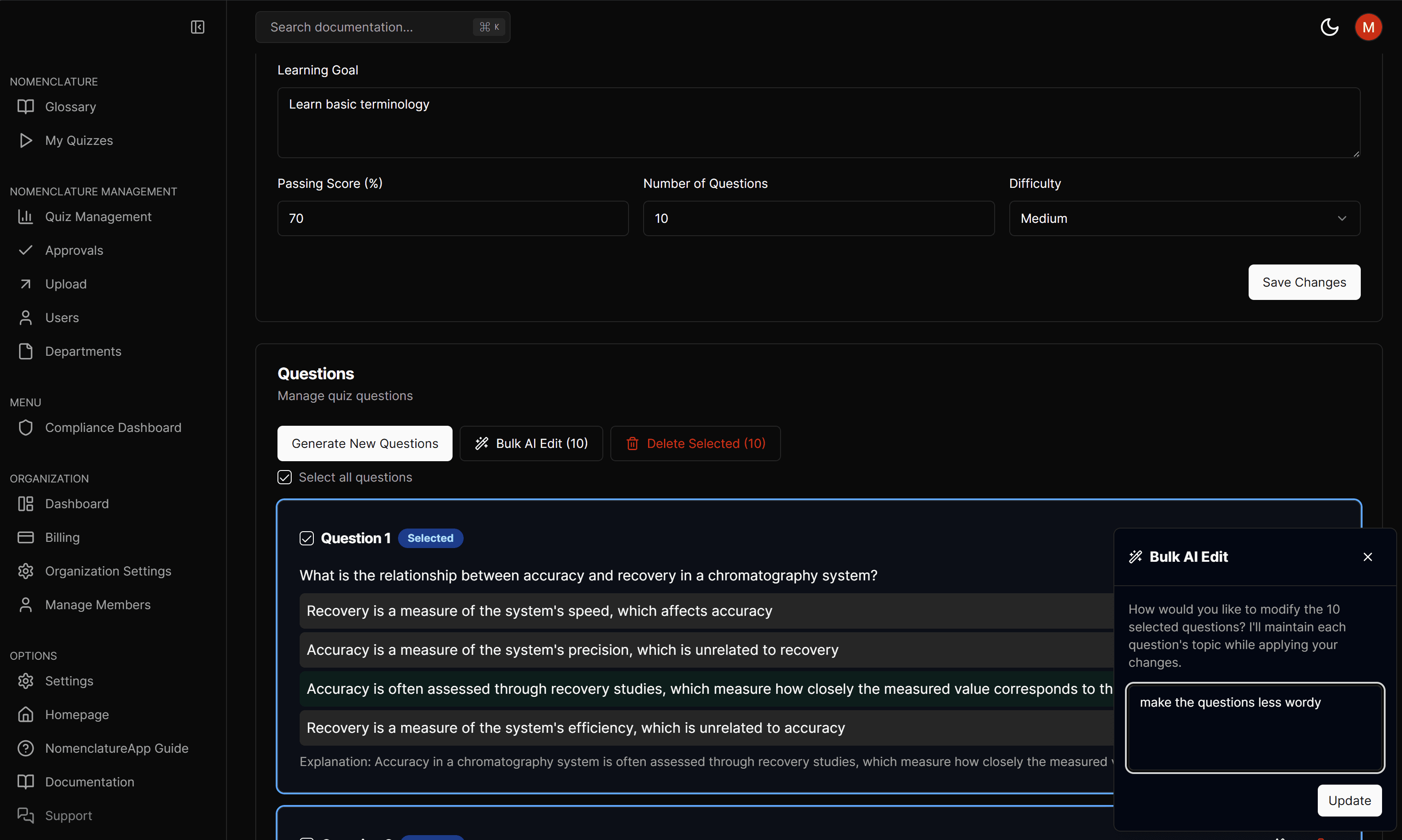Open the NomenclatureApp Guide help icon
The image size is (1402, 840).
(x=25, y=748)
